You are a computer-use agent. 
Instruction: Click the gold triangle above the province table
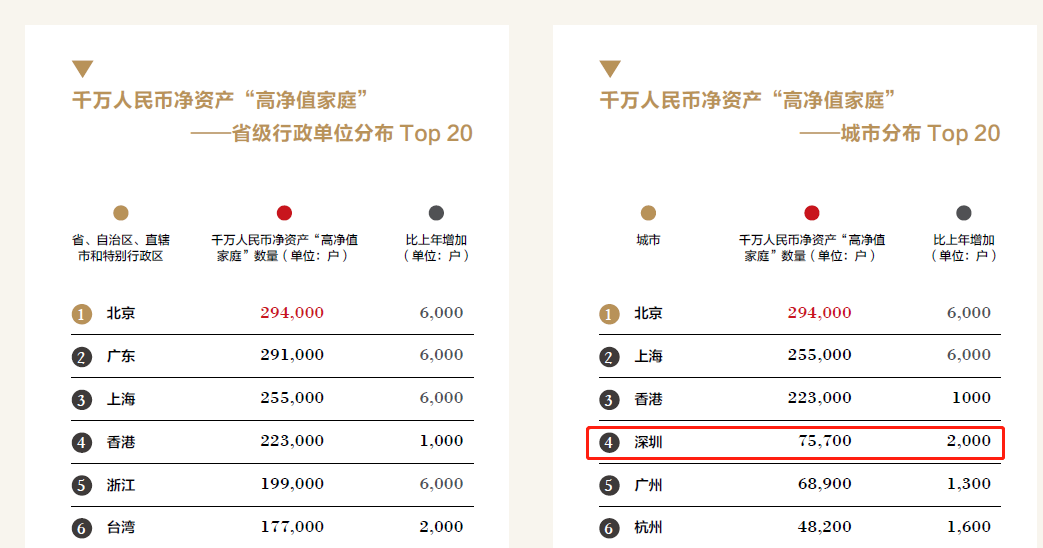(82, 68)
